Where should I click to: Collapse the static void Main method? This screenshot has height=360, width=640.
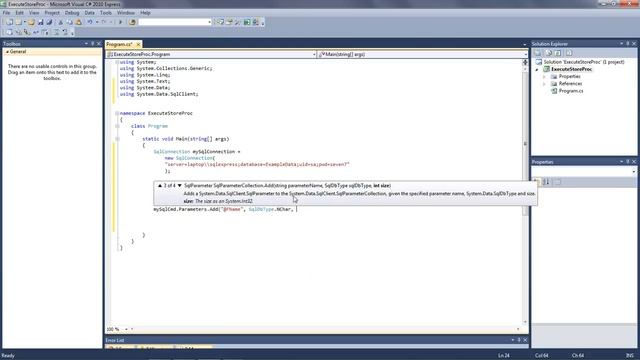point(117,139)
